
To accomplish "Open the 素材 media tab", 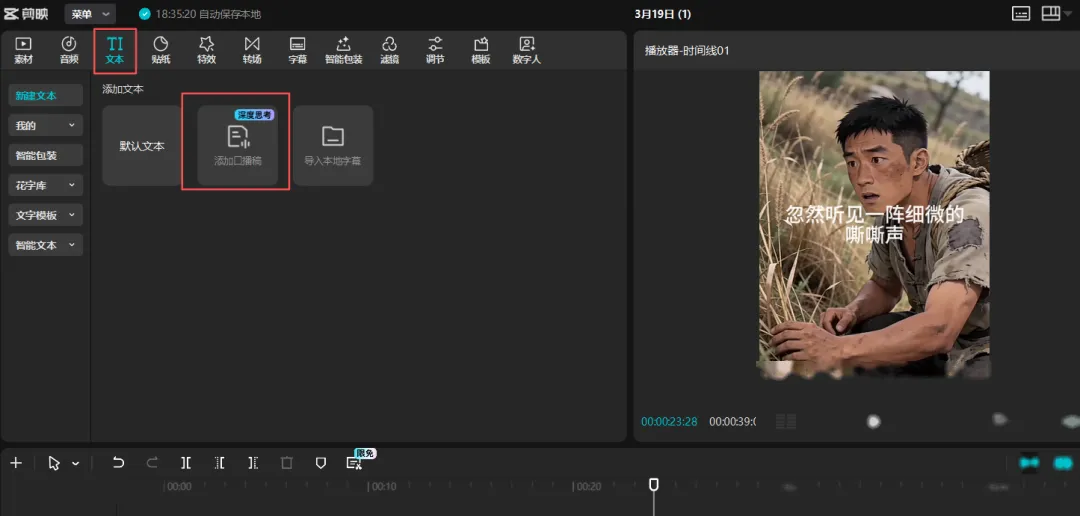I will pos(23,51).
